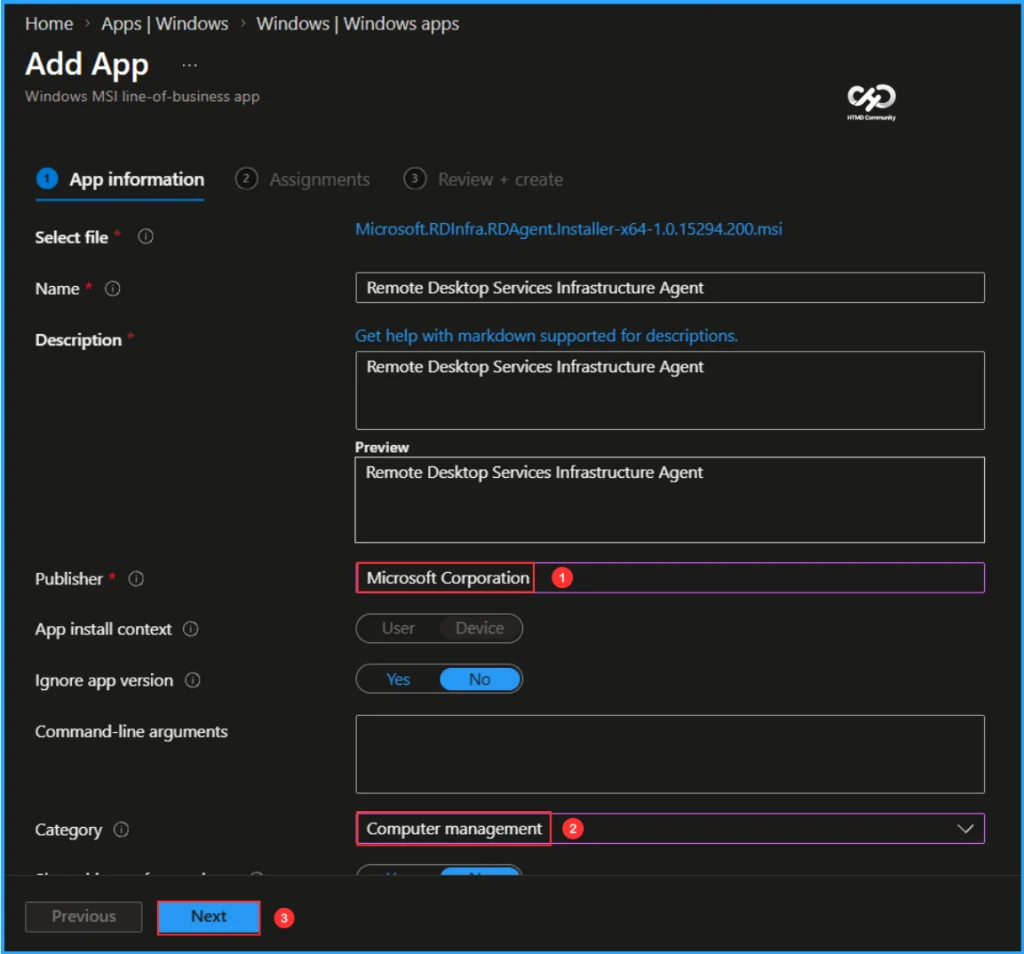1024x954 pixels.
Task: Click the info icon for App install context
Action: click(190, 629)
